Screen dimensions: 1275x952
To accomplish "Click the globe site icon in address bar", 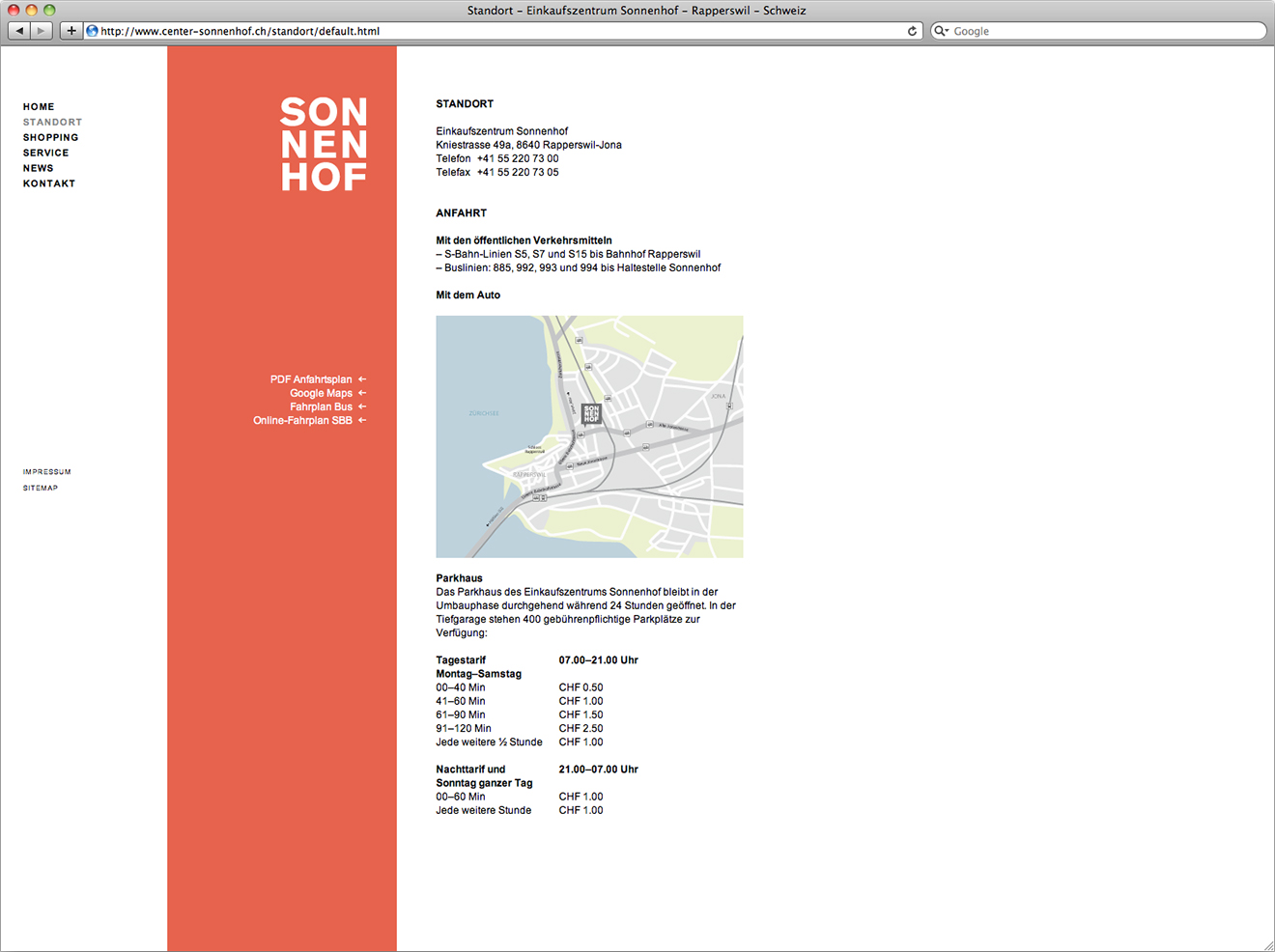I will pyautogui.click(x=93, y=31).
